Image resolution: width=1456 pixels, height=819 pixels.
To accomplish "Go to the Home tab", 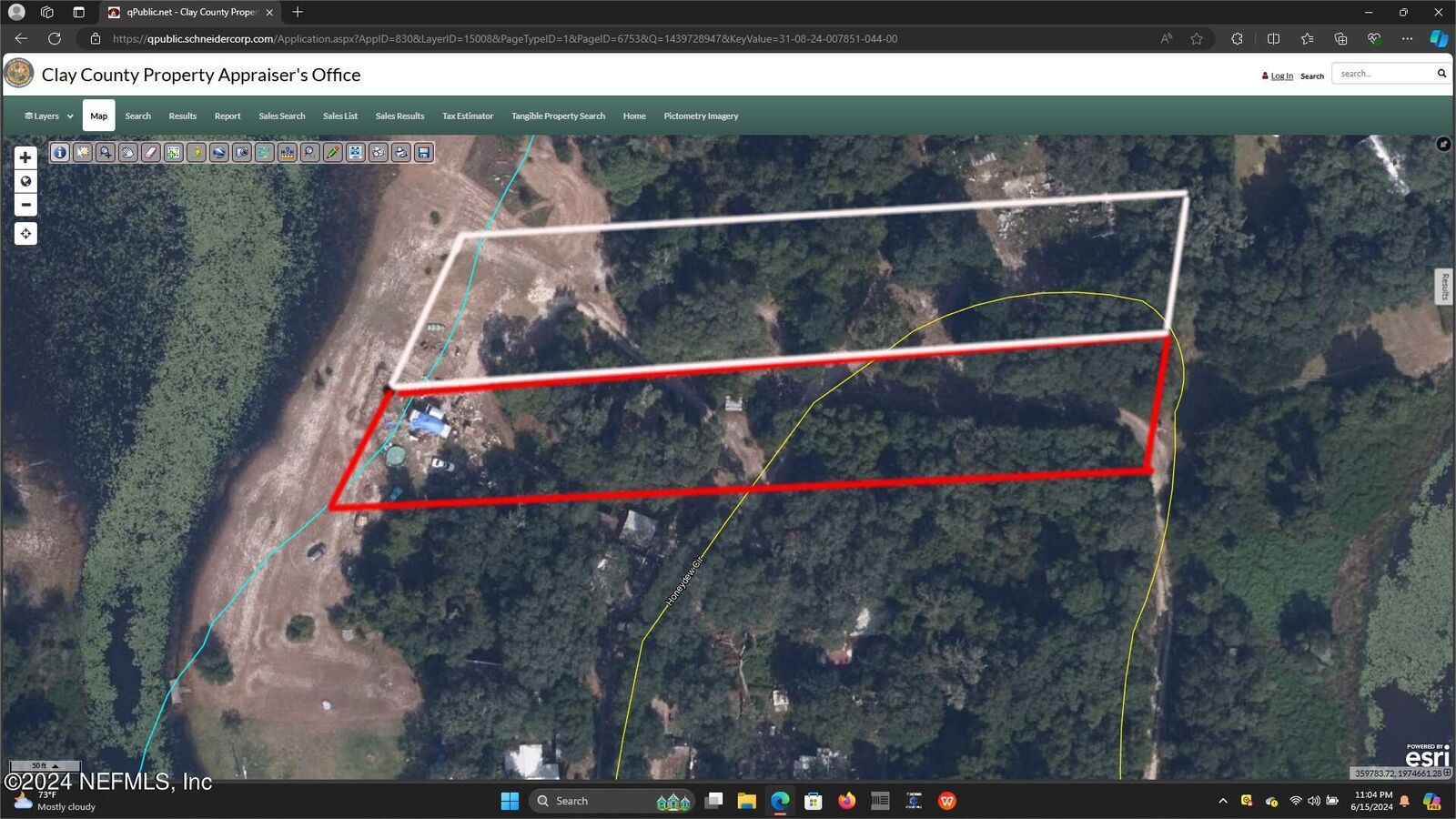I will click(634, 116).
